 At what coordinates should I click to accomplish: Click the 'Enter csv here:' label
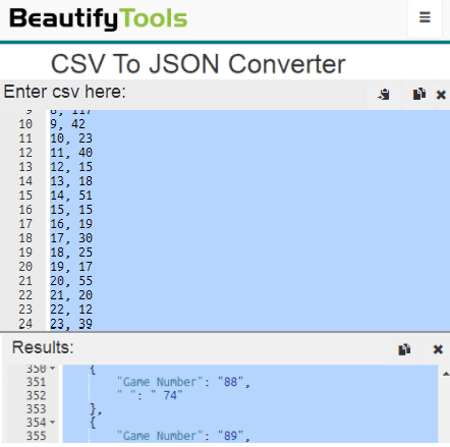click(x=65, y=92)
